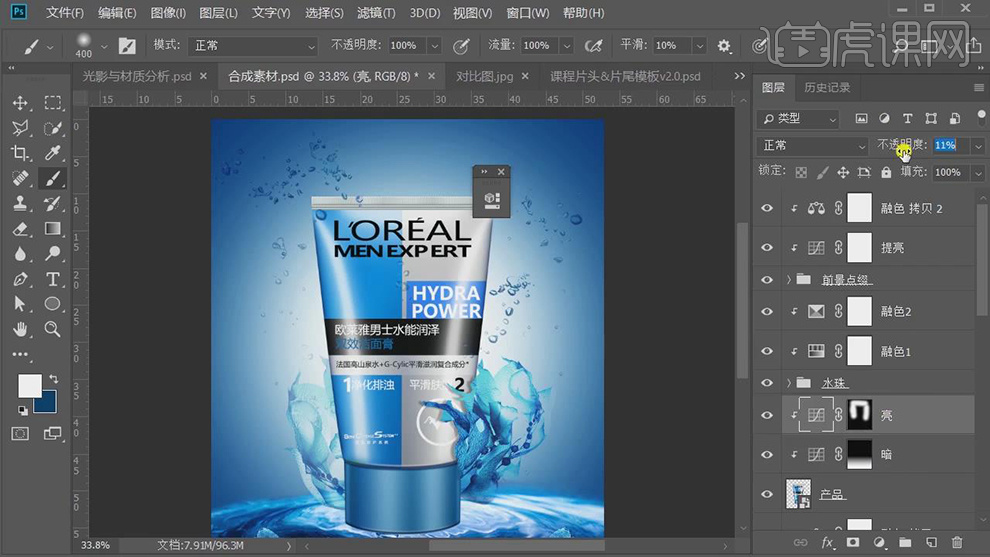
Task: Choose the Horizontal Type tool
Action: [53, 279]
